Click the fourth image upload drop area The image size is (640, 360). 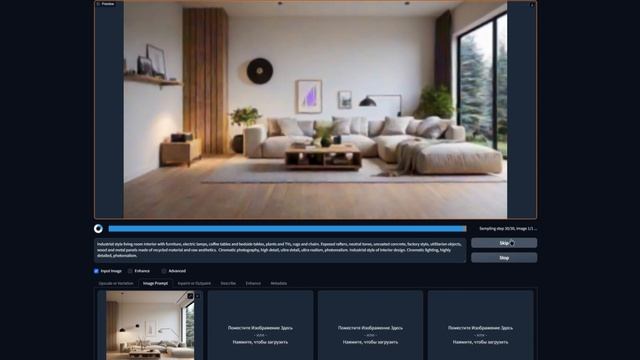[x=480, y=325]
